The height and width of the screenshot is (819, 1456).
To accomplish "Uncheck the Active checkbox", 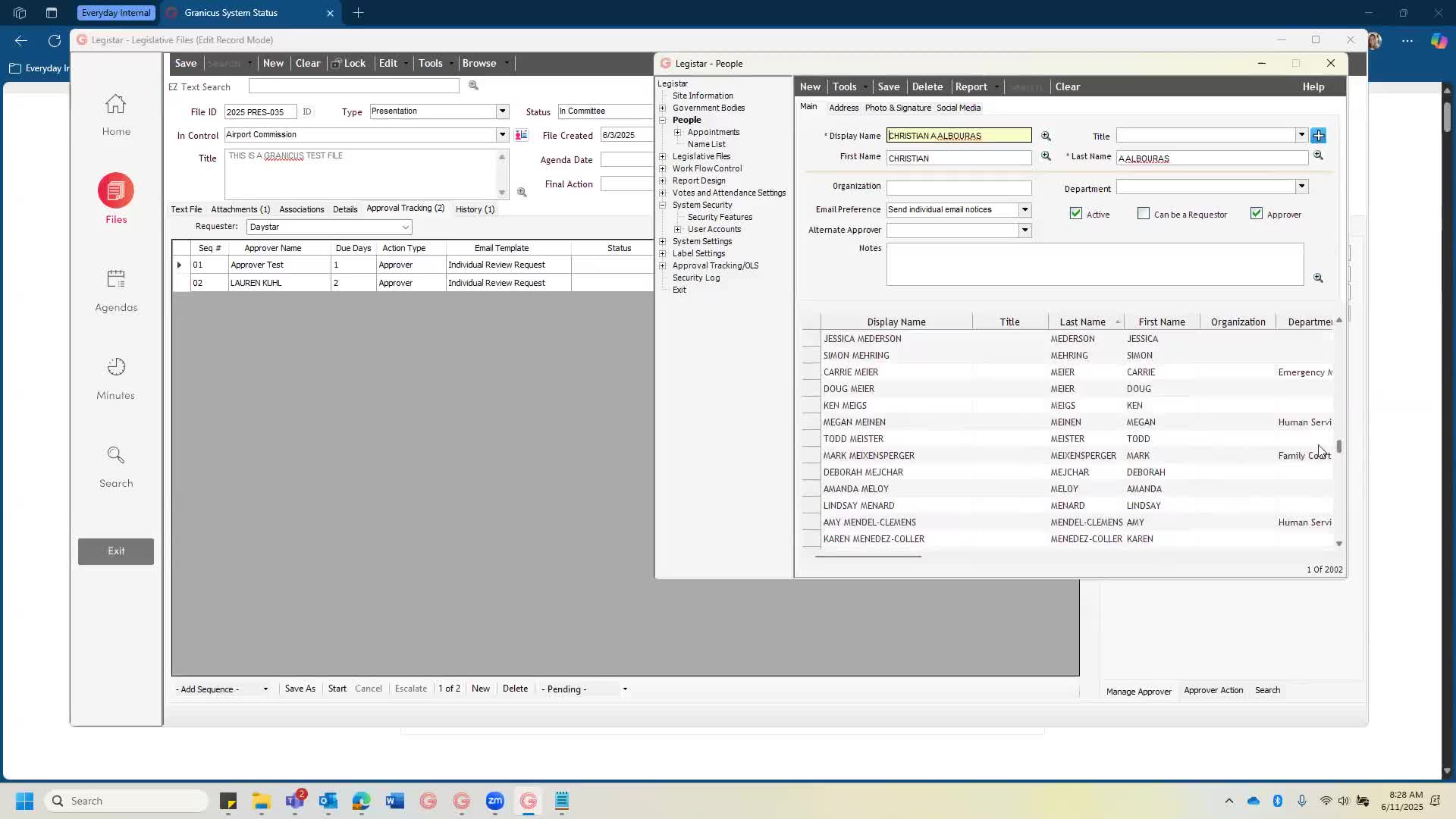I will tap(1076, 214).
